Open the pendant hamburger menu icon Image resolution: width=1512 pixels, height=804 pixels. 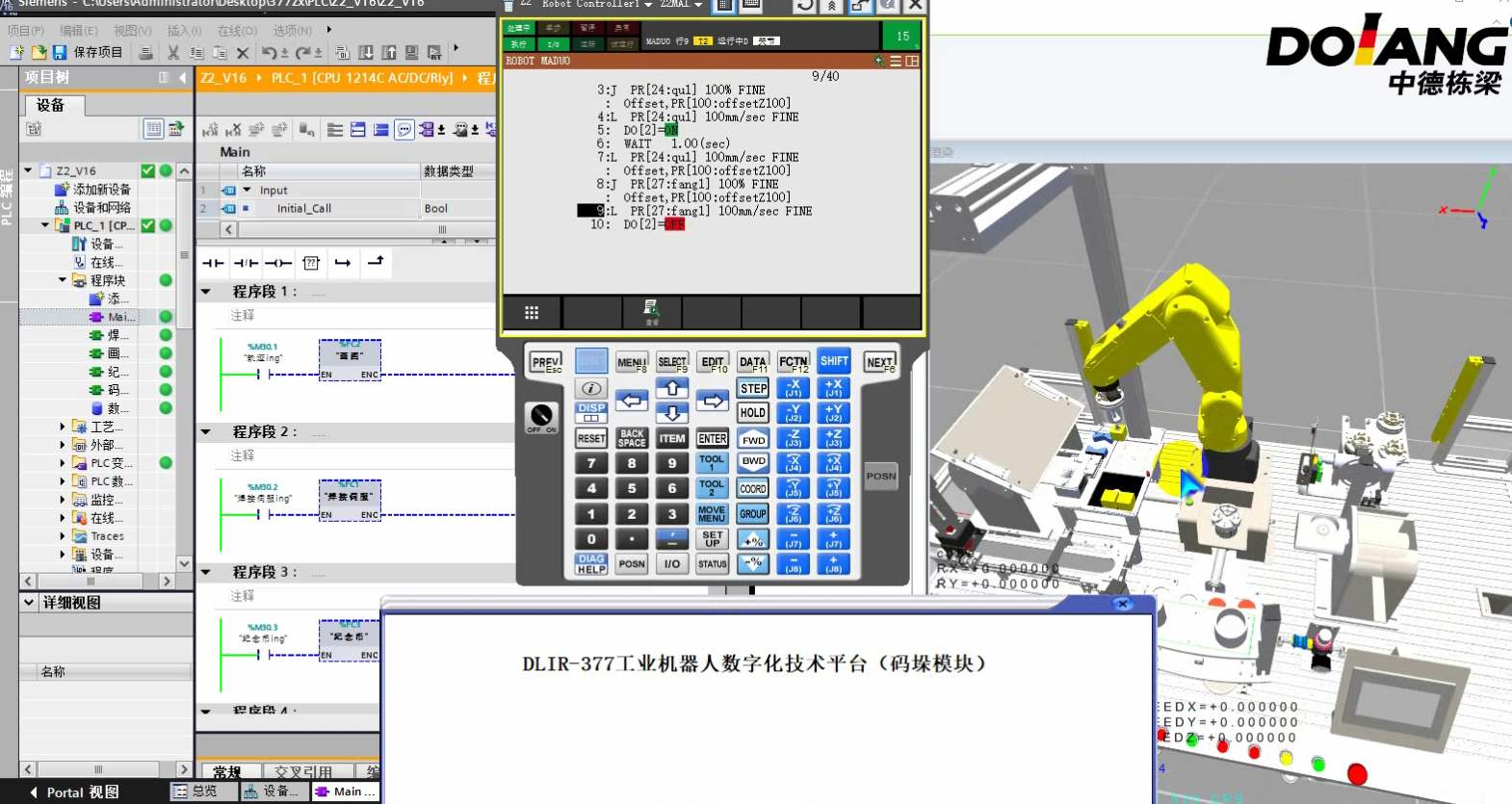[896, 61]
